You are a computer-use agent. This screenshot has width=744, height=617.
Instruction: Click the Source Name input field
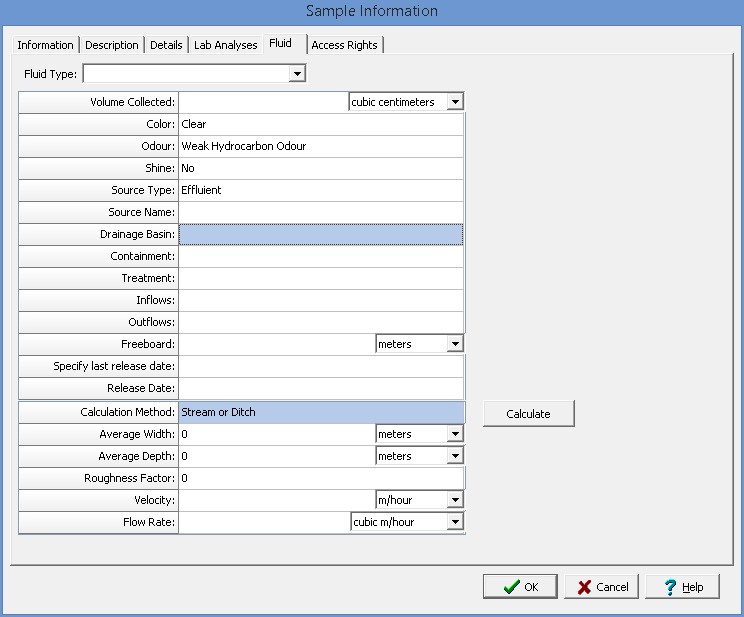click(x=320, y=212)
